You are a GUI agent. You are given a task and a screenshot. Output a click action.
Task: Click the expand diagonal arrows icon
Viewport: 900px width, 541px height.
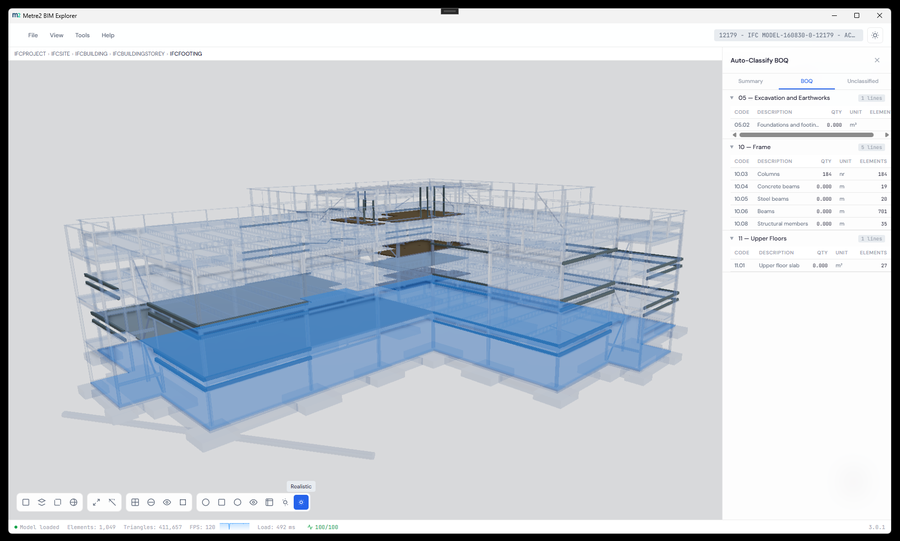96,502
